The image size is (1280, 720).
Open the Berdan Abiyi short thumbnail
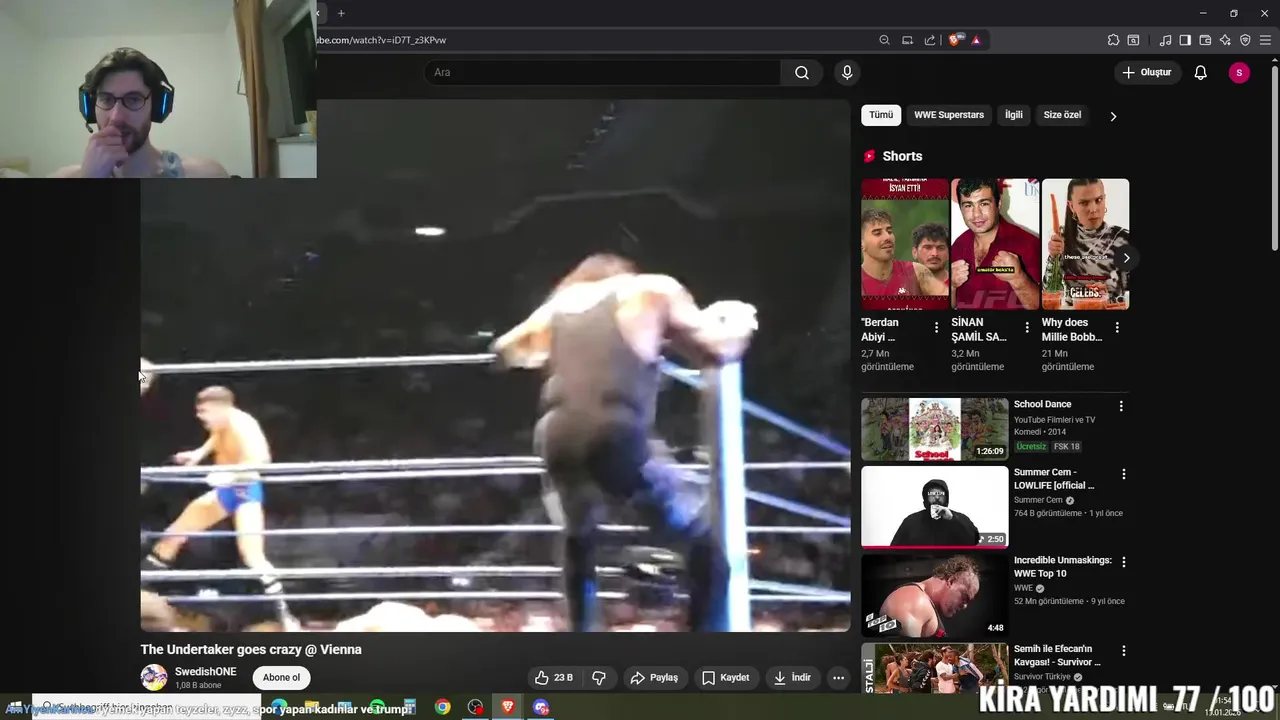click(x=905, y=244)
